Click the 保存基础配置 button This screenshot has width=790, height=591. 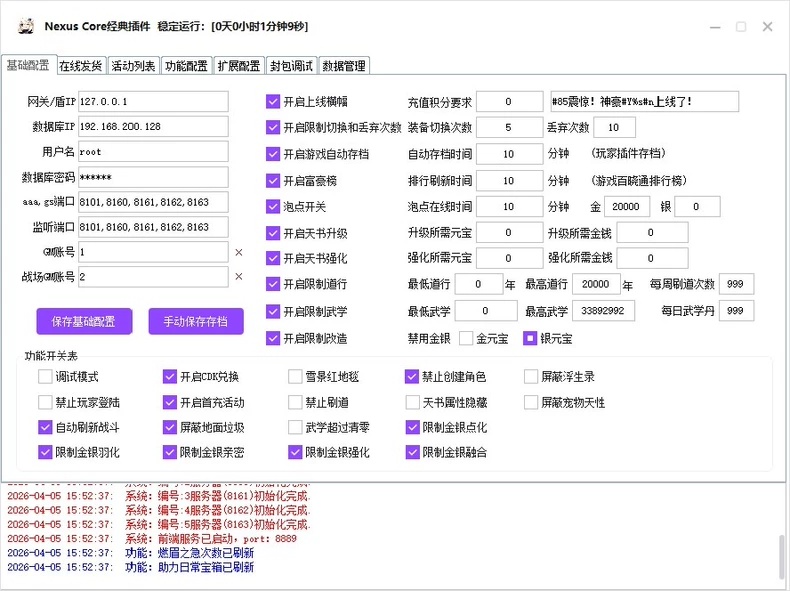click(84, 321)
